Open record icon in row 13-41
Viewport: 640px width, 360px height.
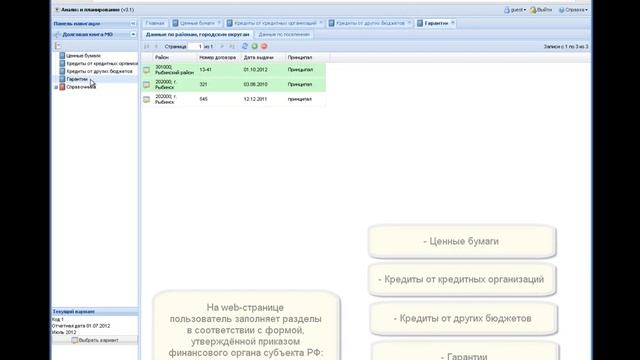click(147, 70)
